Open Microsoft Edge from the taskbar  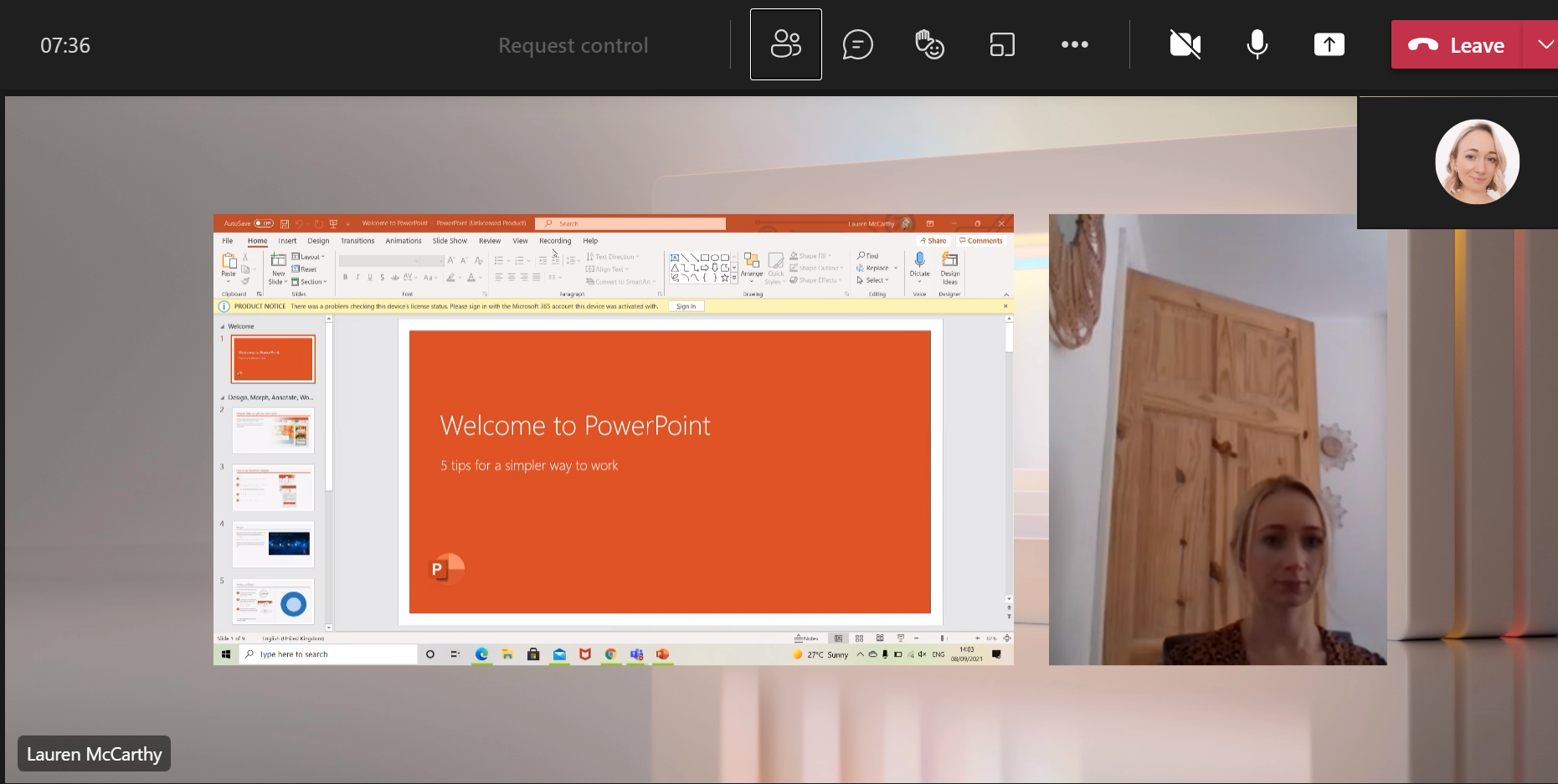click(x=481, y=654)
